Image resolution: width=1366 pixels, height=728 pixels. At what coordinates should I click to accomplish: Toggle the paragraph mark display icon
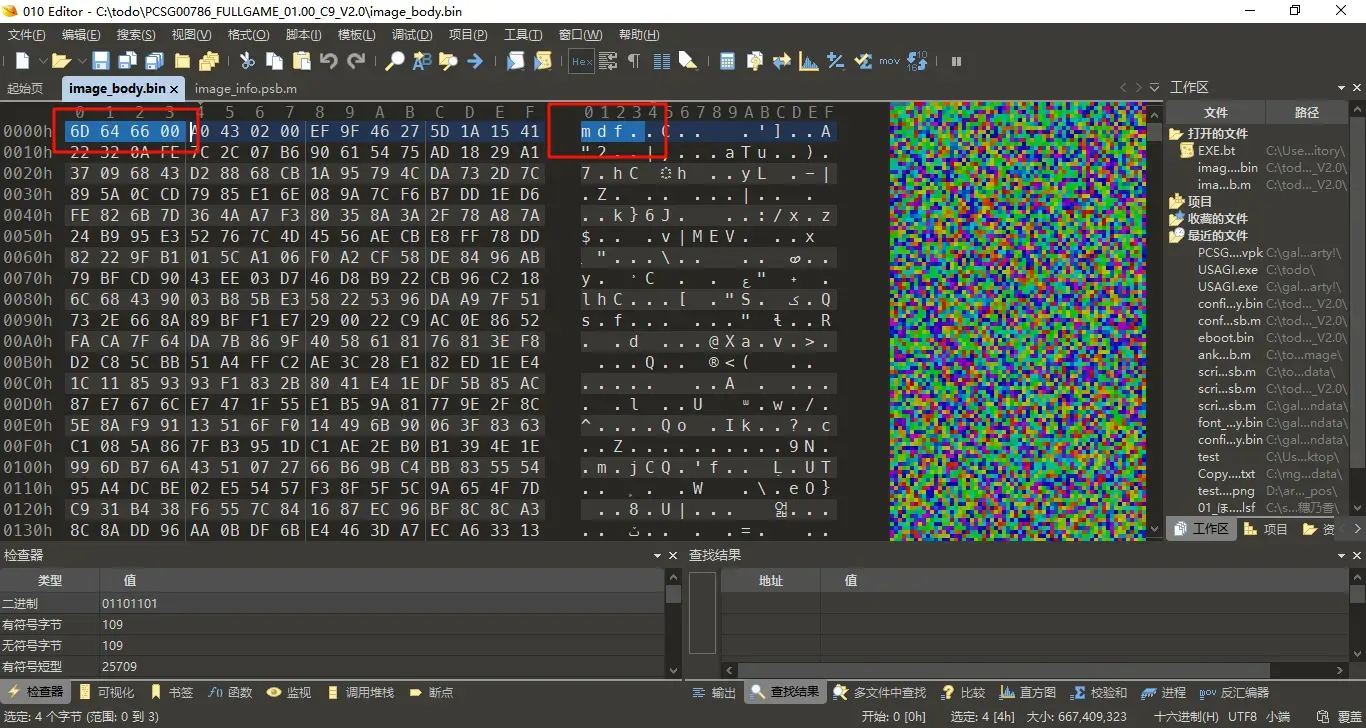[634, 61]
